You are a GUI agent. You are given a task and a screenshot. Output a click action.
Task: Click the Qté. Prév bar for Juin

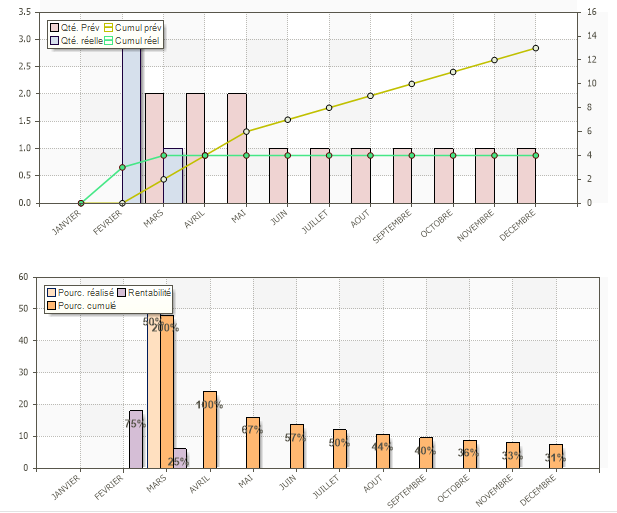278,175
